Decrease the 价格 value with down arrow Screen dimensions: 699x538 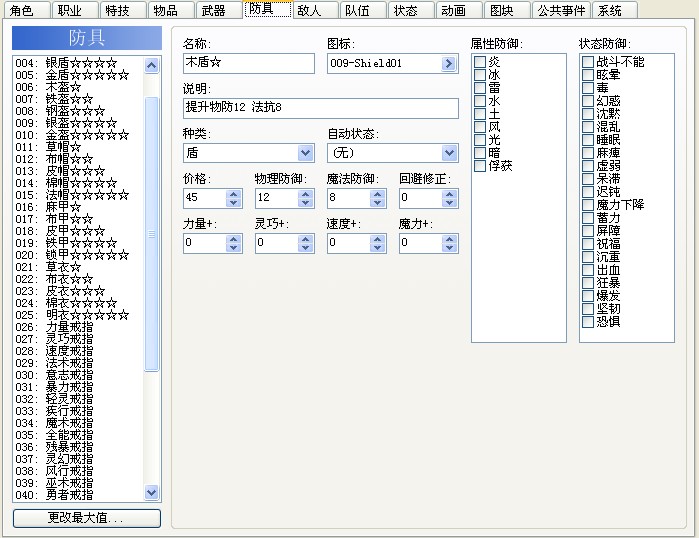pyautogui.click(x=233, y=203)
